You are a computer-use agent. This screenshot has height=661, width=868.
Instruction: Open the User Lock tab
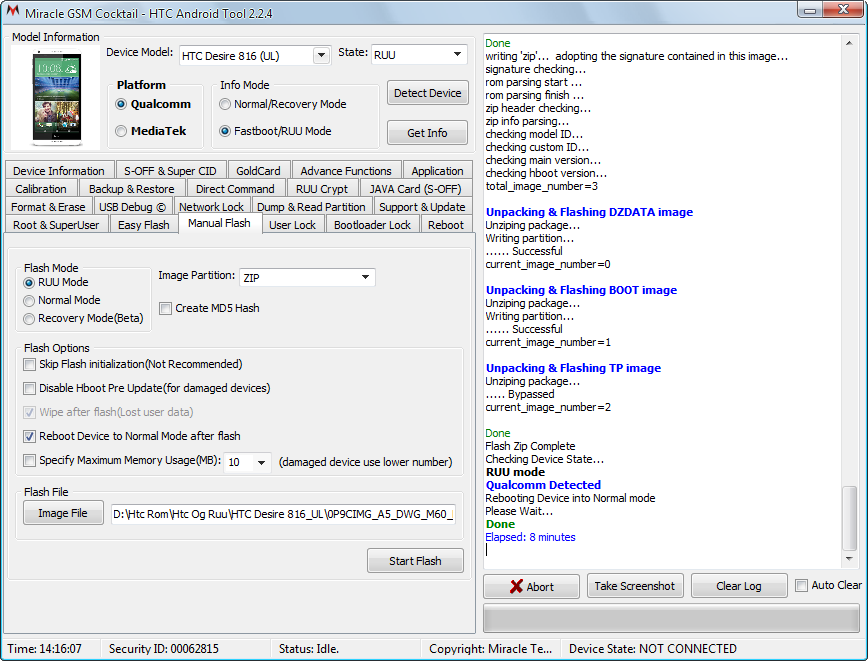292,225
